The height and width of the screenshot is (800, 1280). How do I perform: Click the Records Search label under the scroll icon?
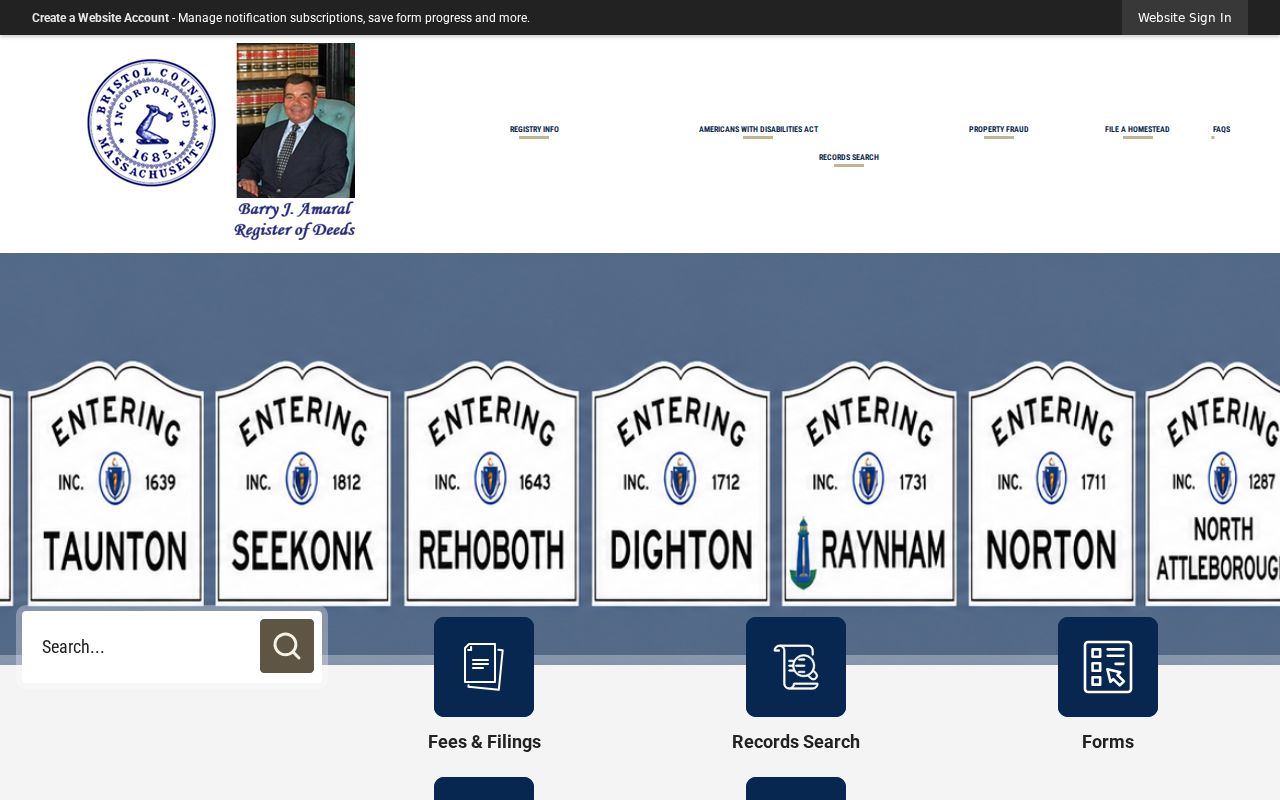(x=796, y=742)
